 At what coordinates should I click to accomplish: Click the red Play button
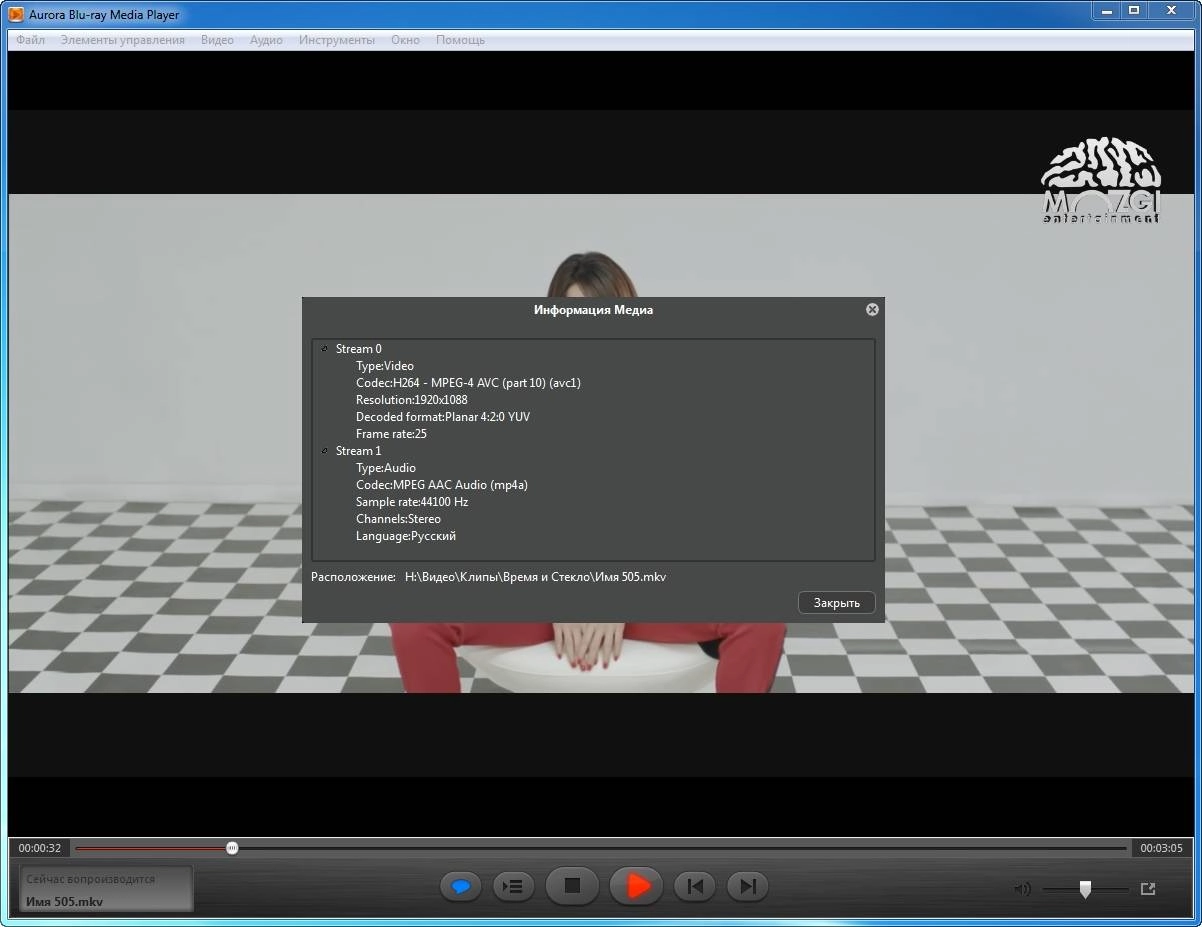(637, 886)
